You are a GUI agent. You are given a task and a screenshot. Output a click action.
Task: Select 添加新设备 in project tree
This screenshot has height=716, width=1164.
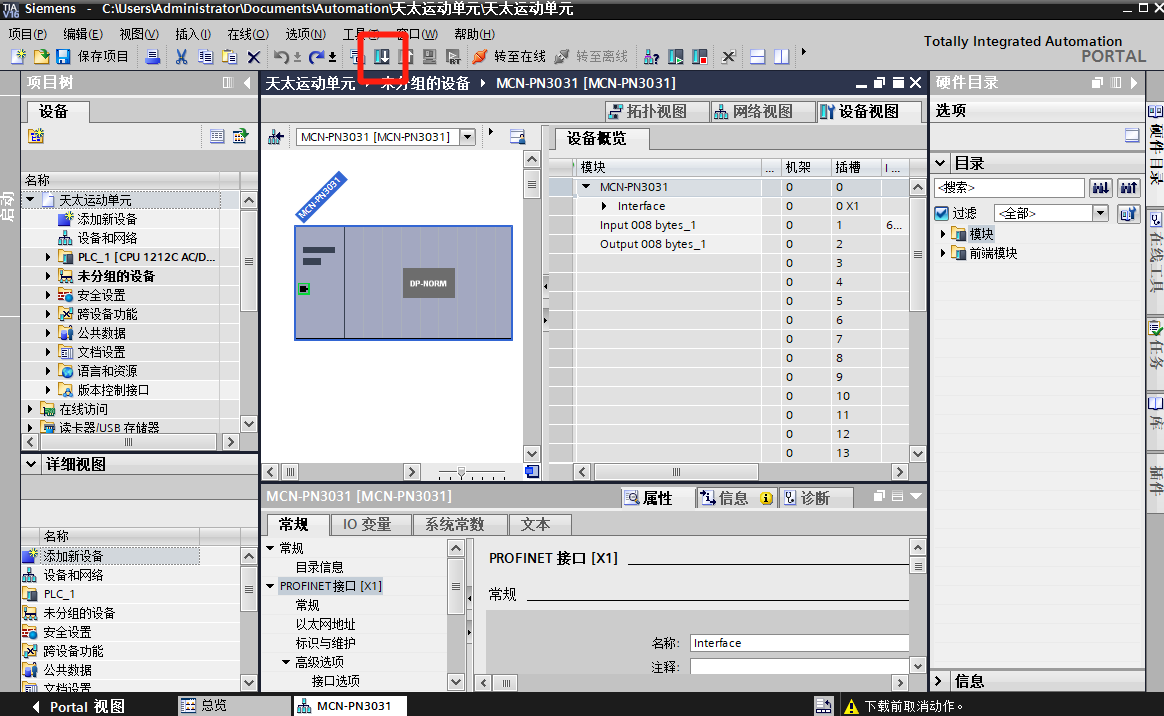107,219
